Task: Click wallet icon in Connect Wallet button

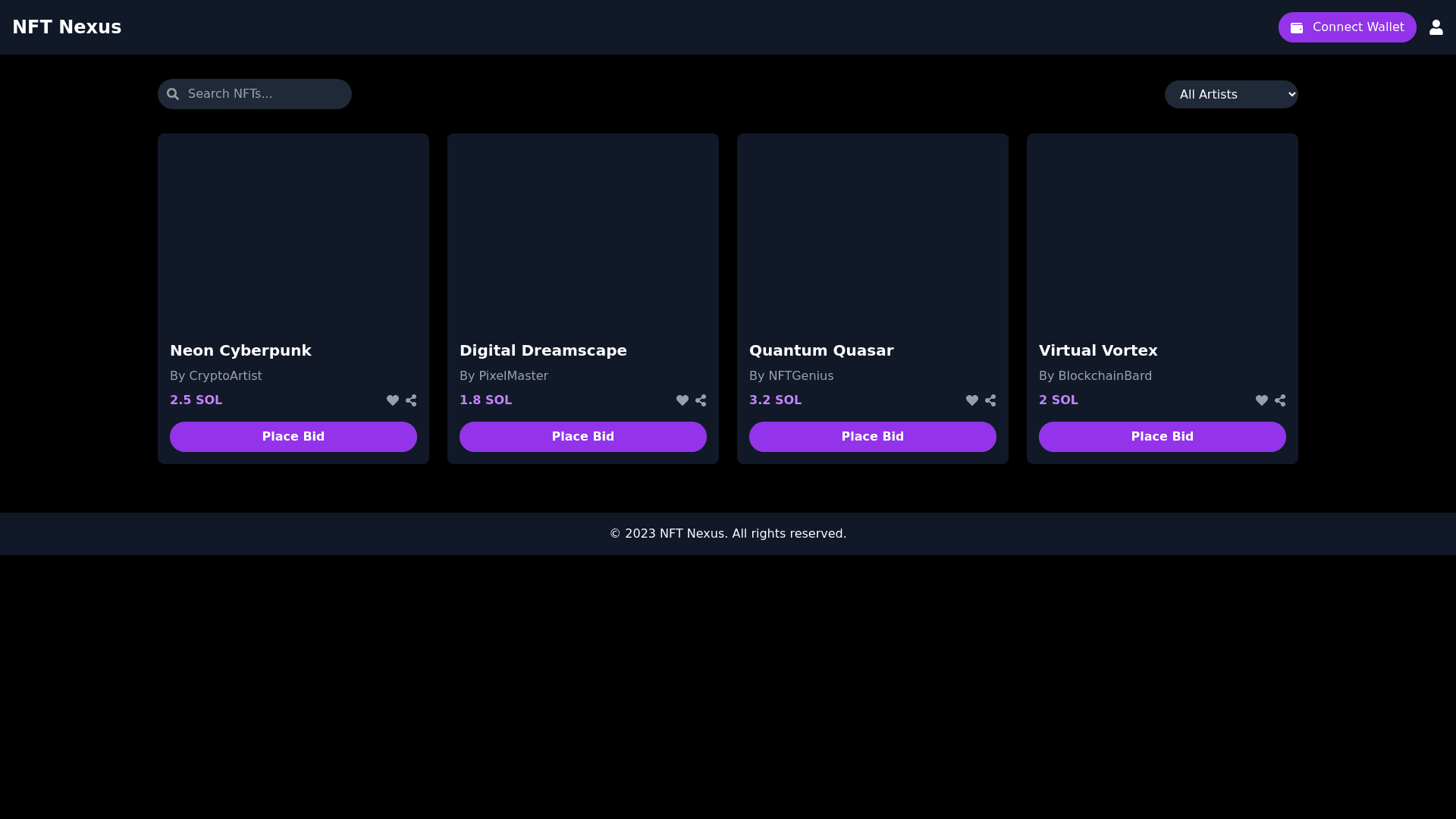Action: coord(1297,27)
